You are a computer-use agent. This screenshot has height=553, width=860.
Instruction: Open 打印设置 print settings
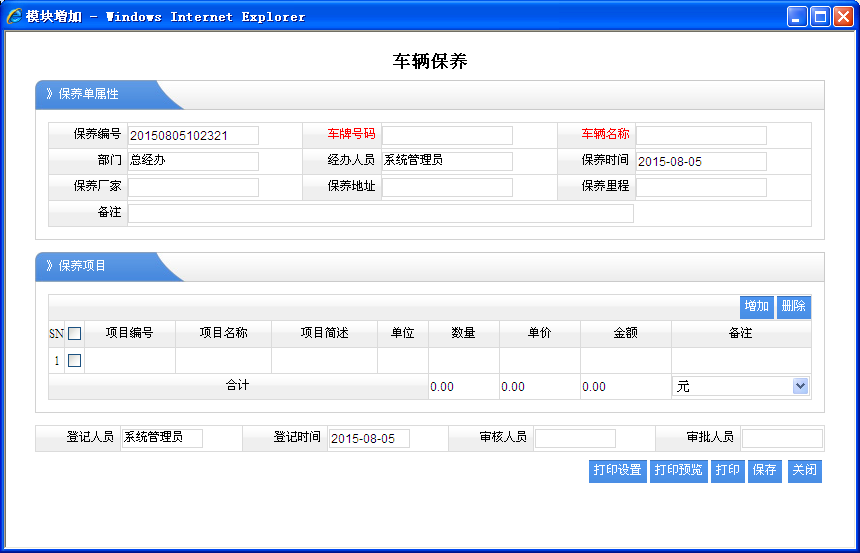click(617, 470)
